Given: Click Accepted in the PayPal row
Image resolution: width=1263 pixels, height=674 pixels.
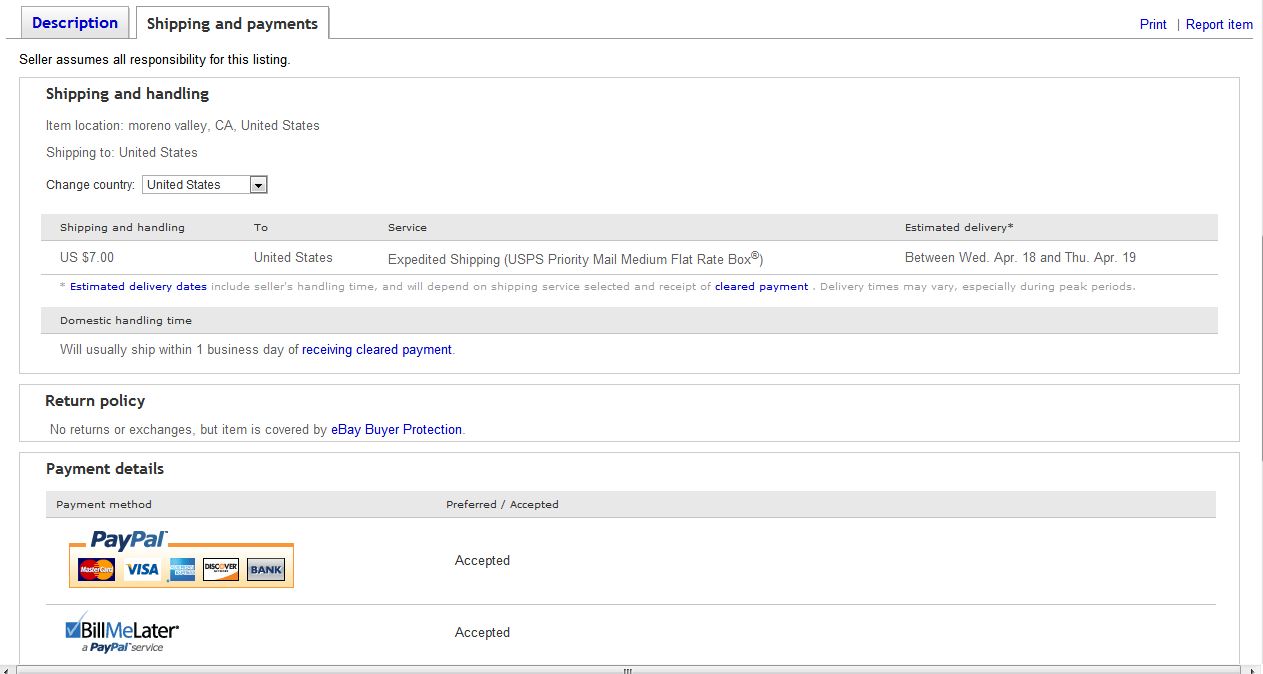Looking at the screenshot, I should pyautogui.click(x=482, y=561).
